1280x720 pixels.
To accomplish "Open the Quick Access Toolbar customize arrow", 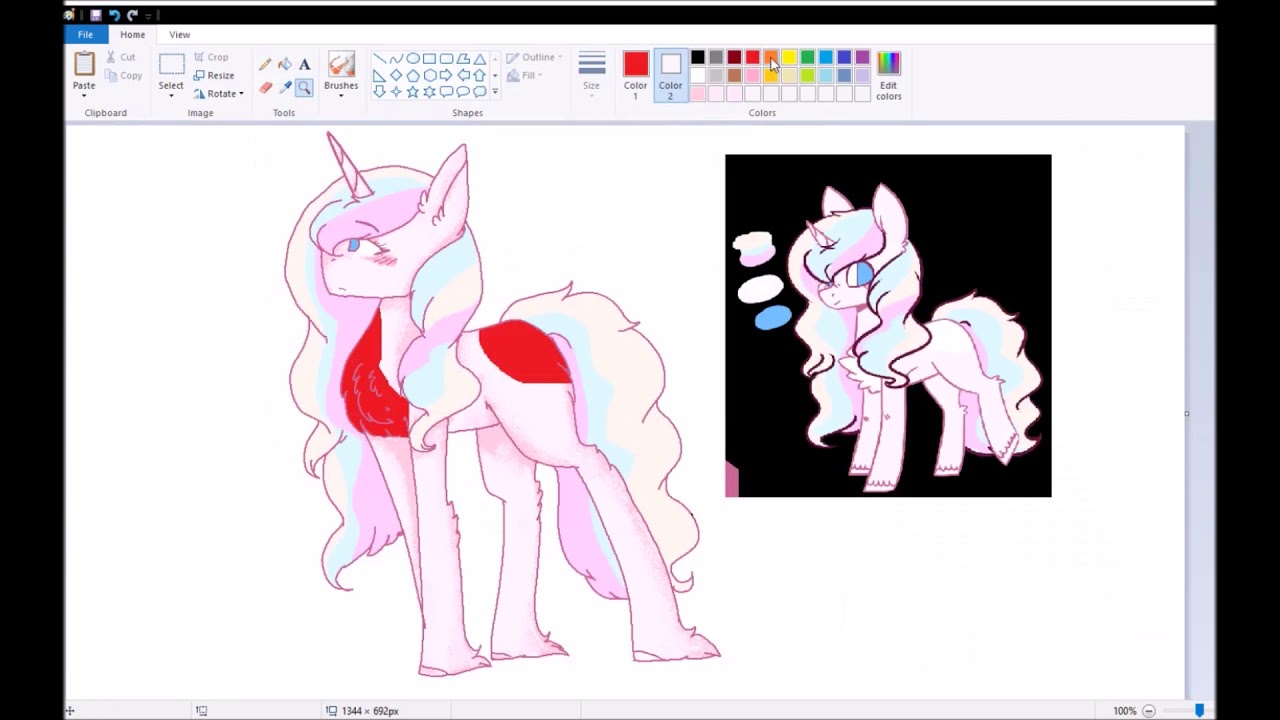I will click(149, 15).
